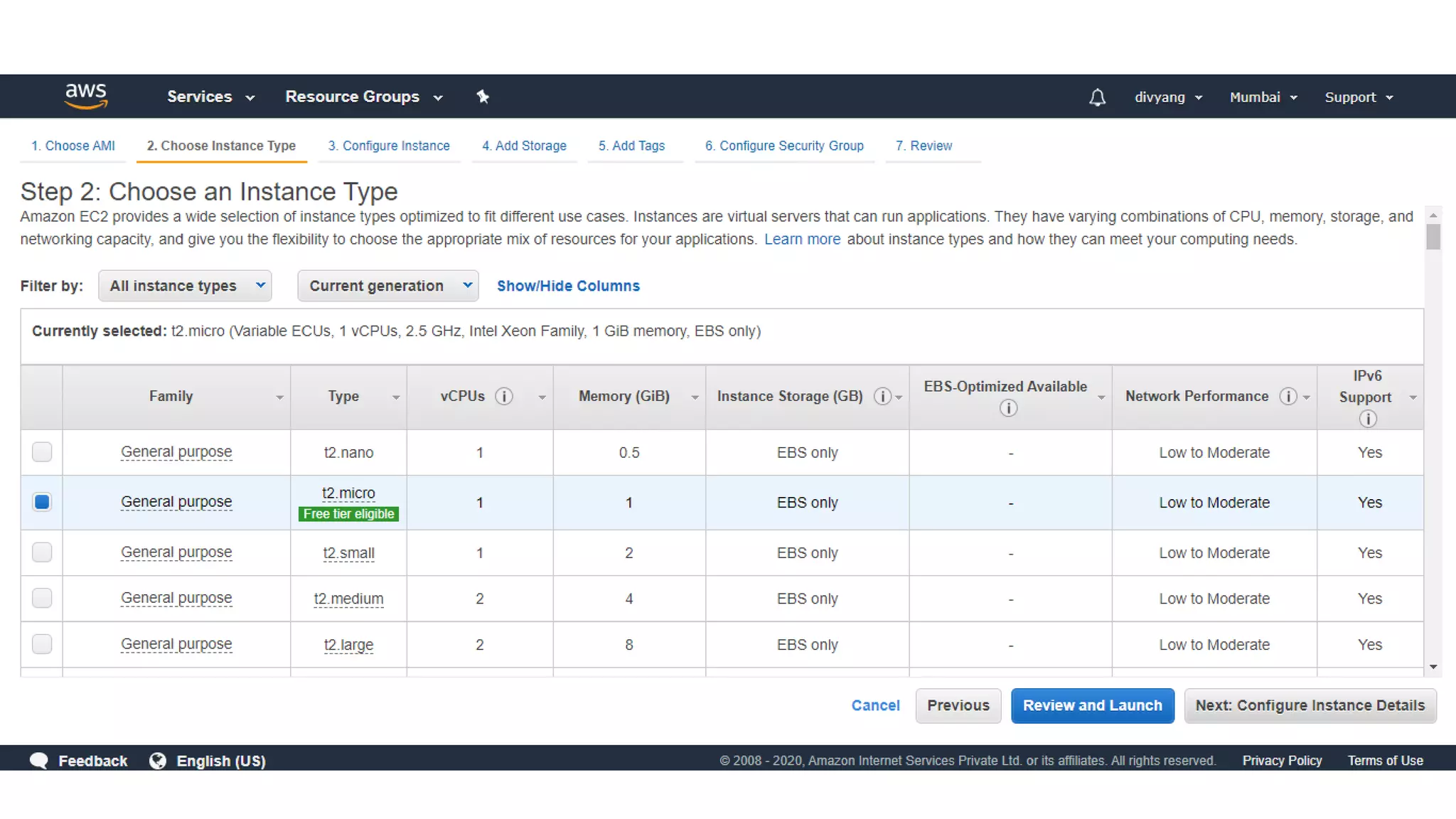
Task: Select the t2.nano instance checkbox
Action: tap(42, 452)
